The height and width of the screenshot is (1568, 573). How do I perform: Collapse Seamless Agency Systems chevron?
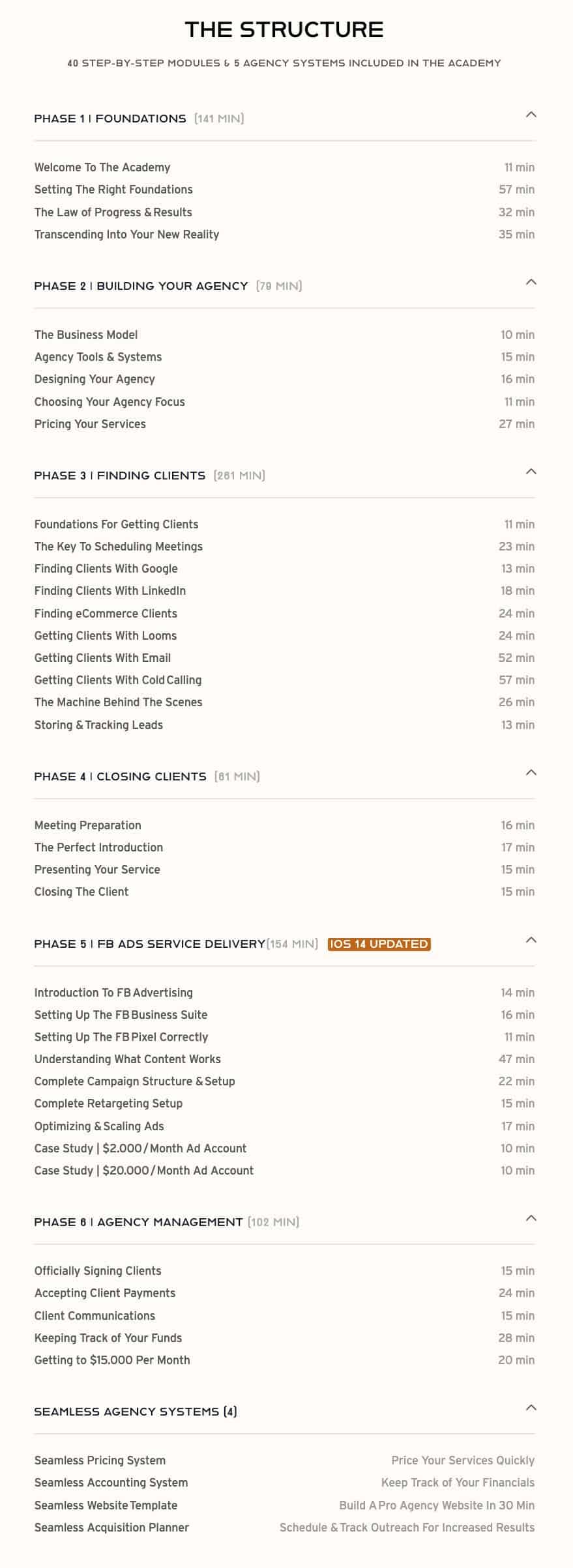tap(531, 1408)
